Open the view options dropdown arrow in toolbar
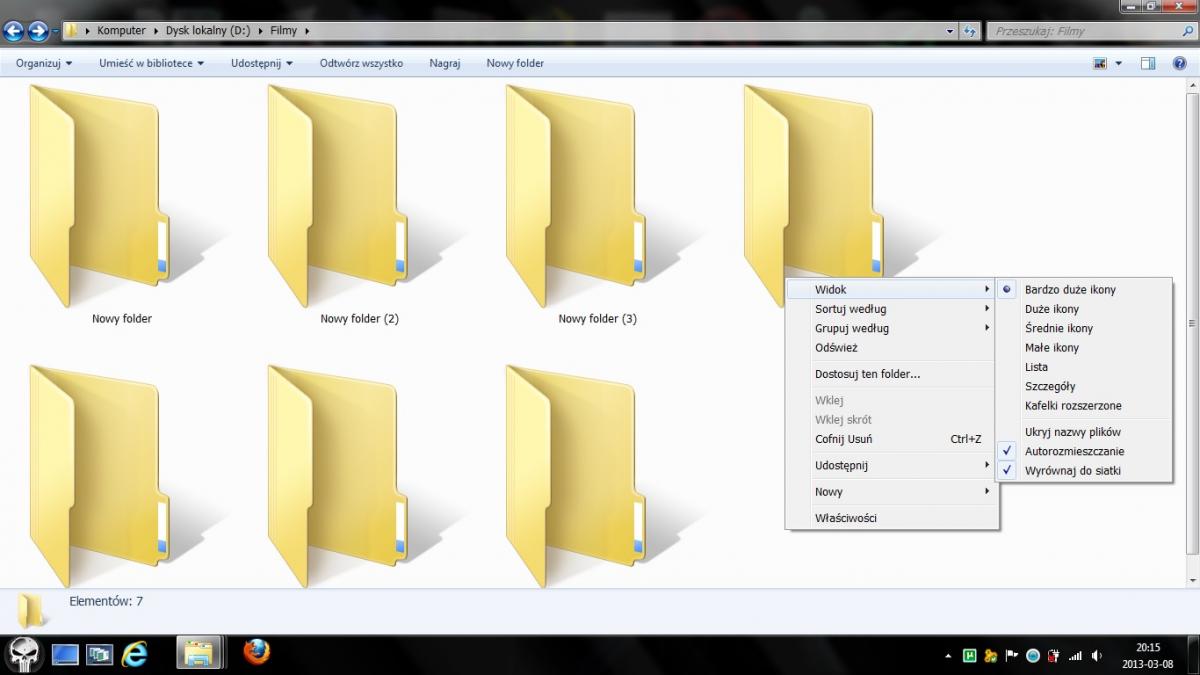Screen dimensions: 1200x675 [1119, 63]
